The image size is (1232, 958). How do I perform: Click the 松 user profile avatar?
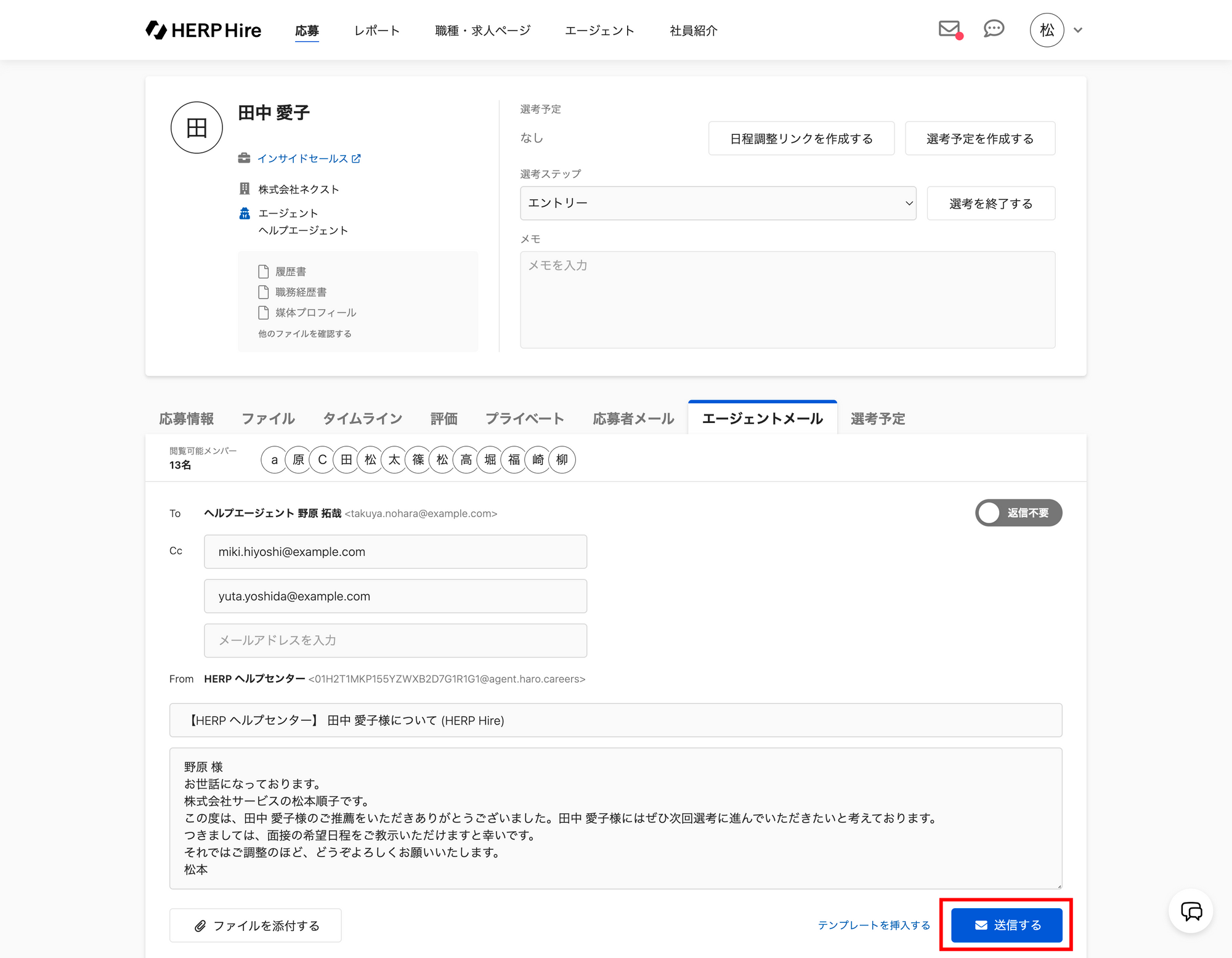(1047, 30)
